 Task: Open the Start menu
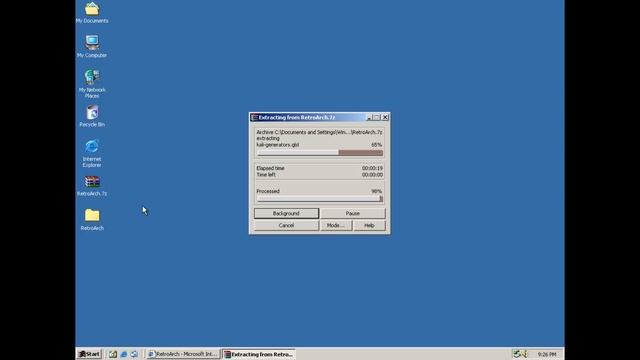[x=89, y=354]
